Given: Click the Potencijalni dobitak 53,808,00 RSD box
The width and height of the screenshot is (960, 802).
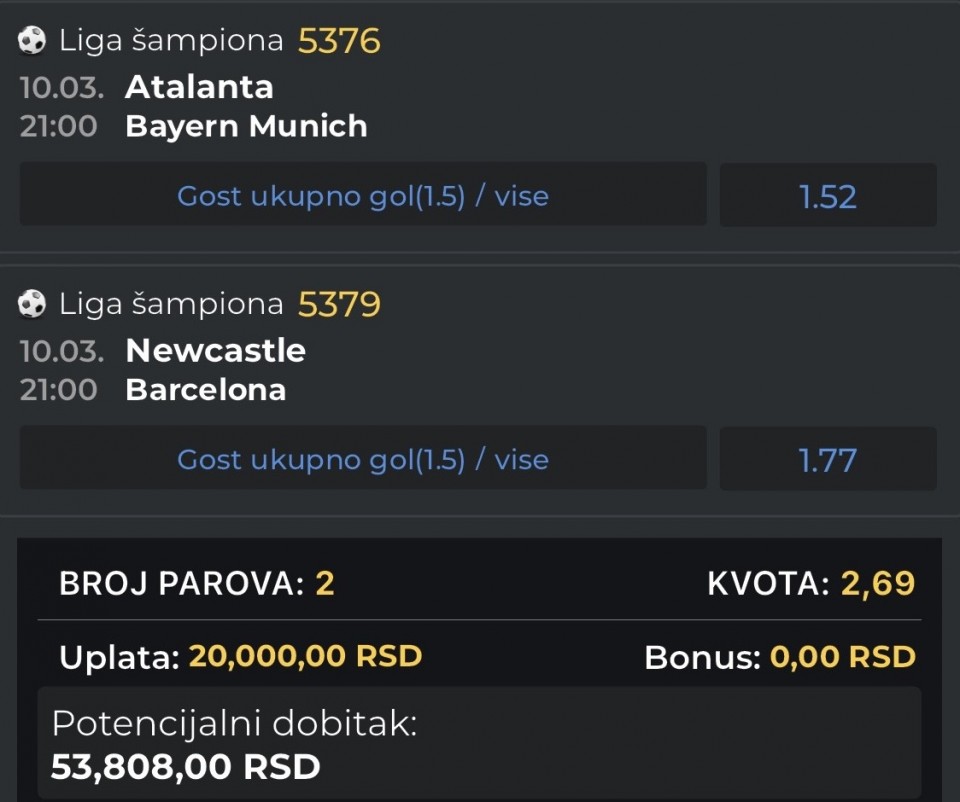Looking at the screenshot, I should click(x=479, y=744).
